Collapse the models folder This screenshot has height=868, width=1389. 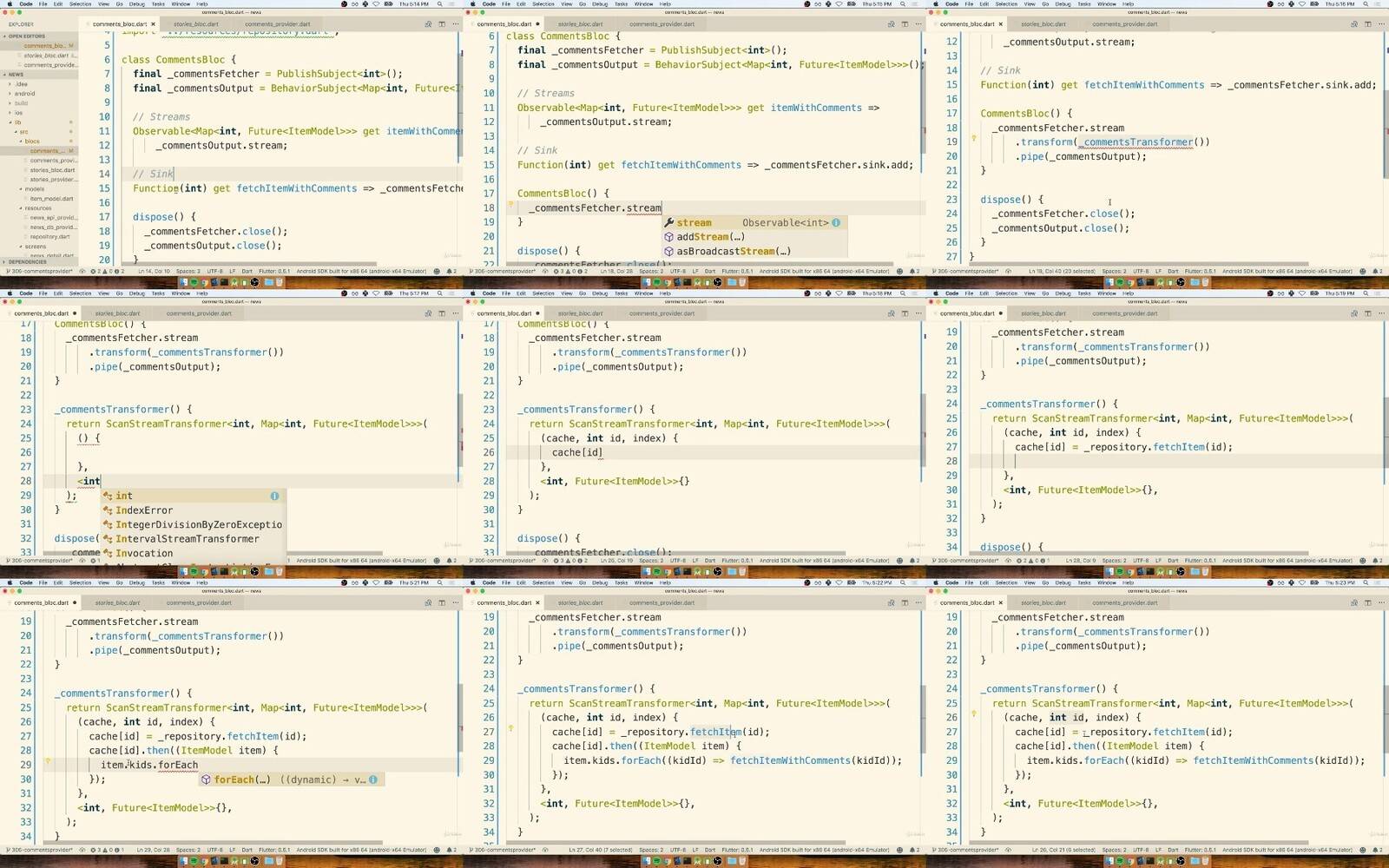pos(34,188)
